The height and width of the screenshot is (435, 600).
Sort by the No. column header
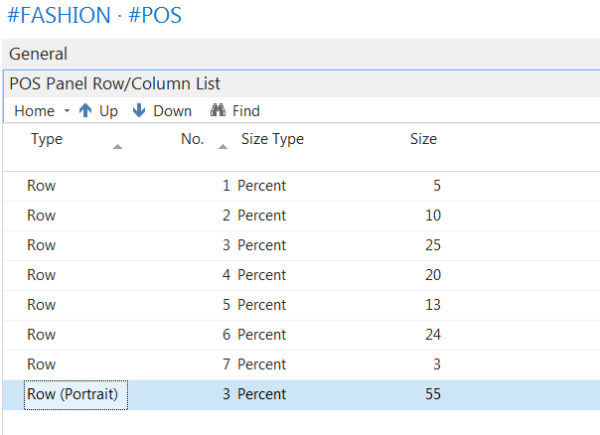click(192, 140)
